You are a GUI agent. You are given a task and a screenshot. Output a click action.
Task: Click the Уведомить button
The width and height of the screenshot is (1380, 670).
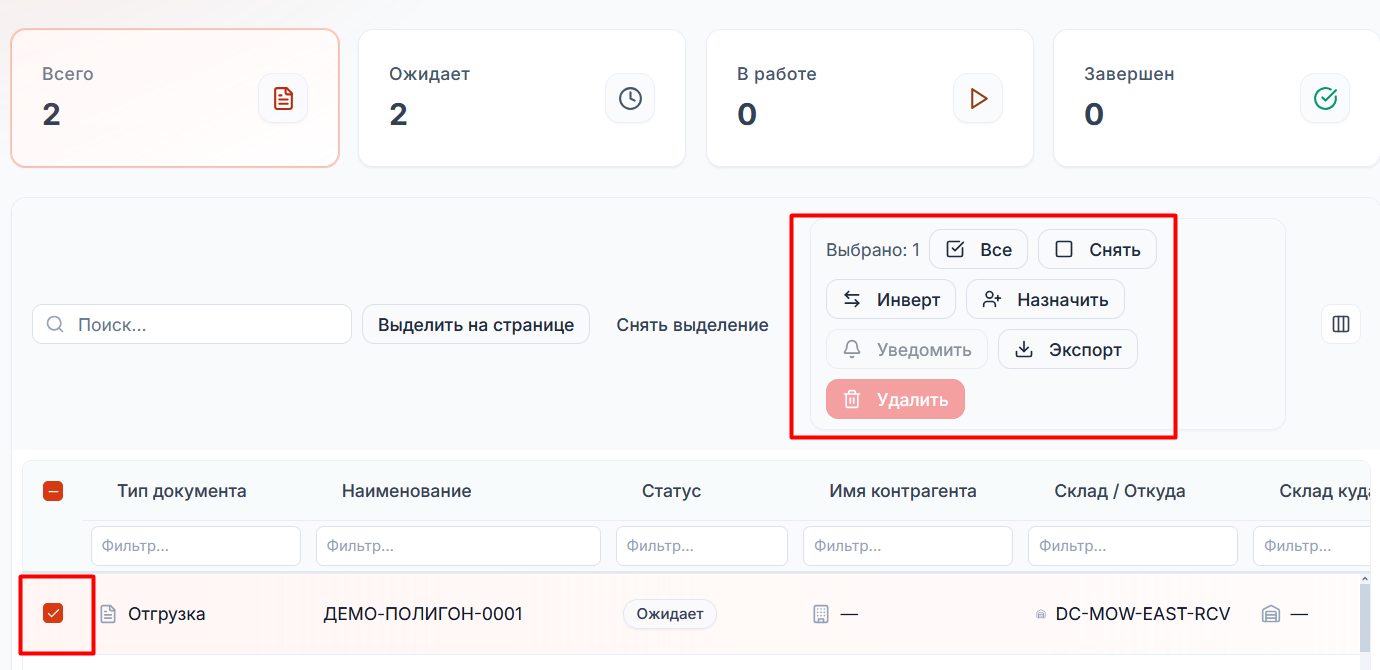(907, 349)
